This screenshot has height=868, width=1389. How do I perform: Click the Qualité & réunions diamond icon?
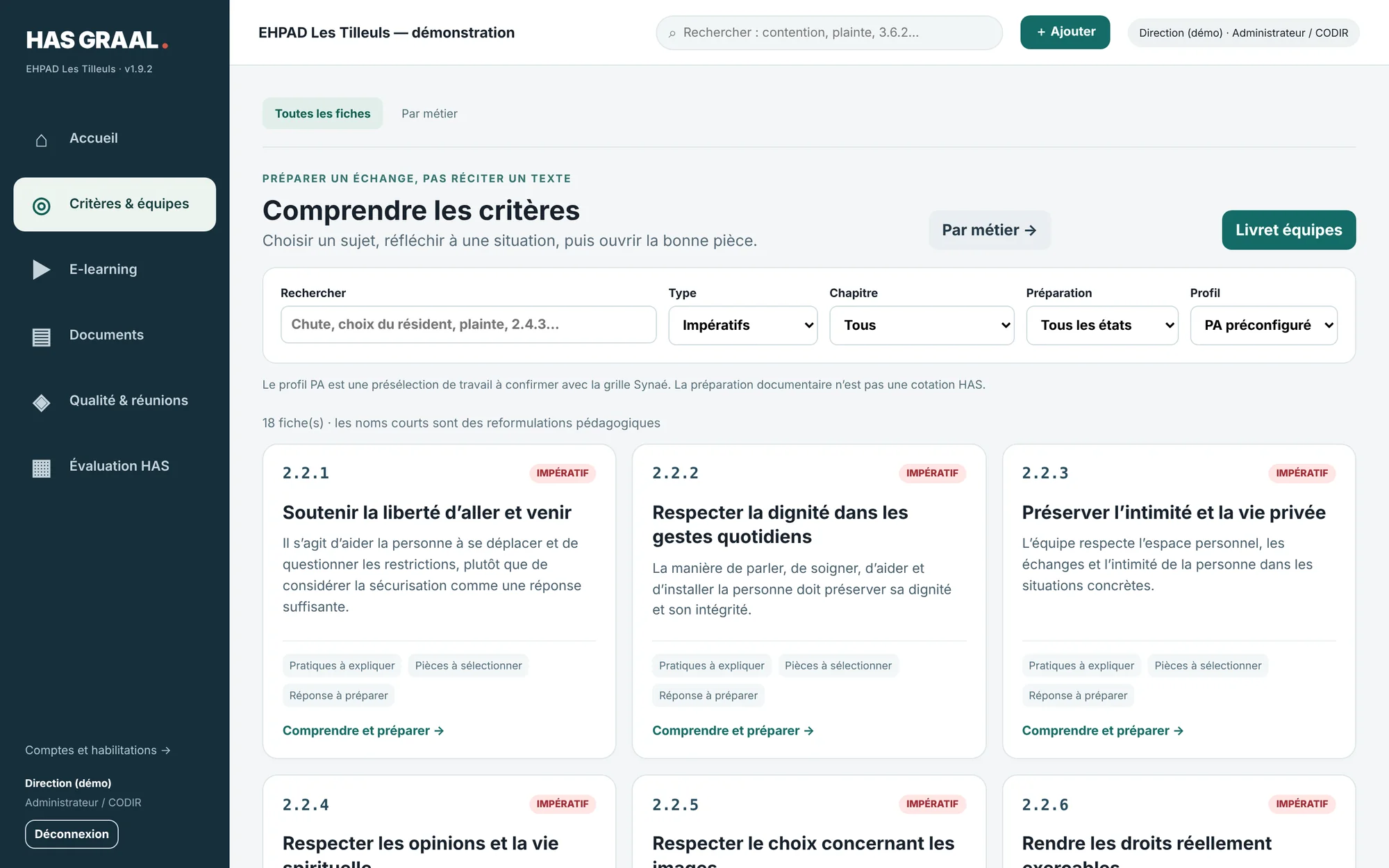pos(42,402)
